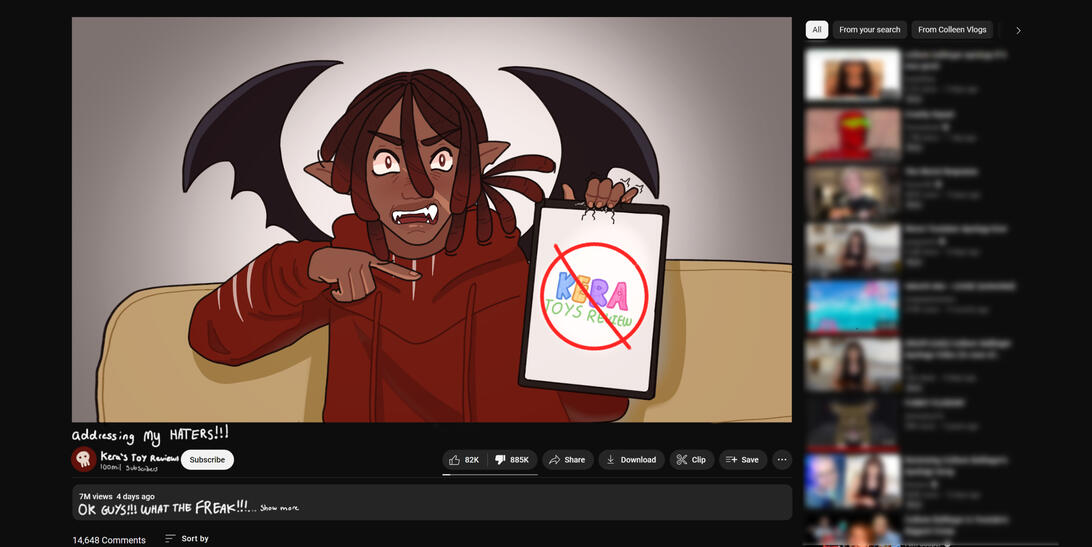
Task: Open the Clip scissors tool
Action: pos(691,460)
